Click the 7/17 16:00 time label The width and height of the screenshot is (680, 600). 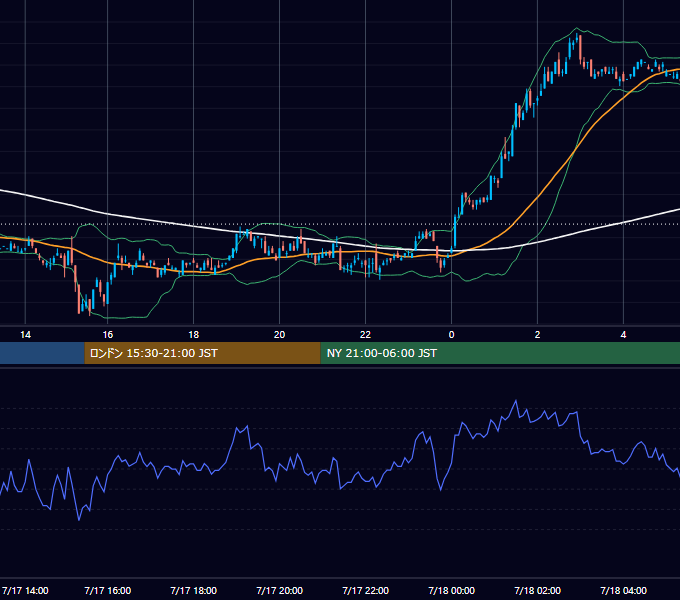108,591
